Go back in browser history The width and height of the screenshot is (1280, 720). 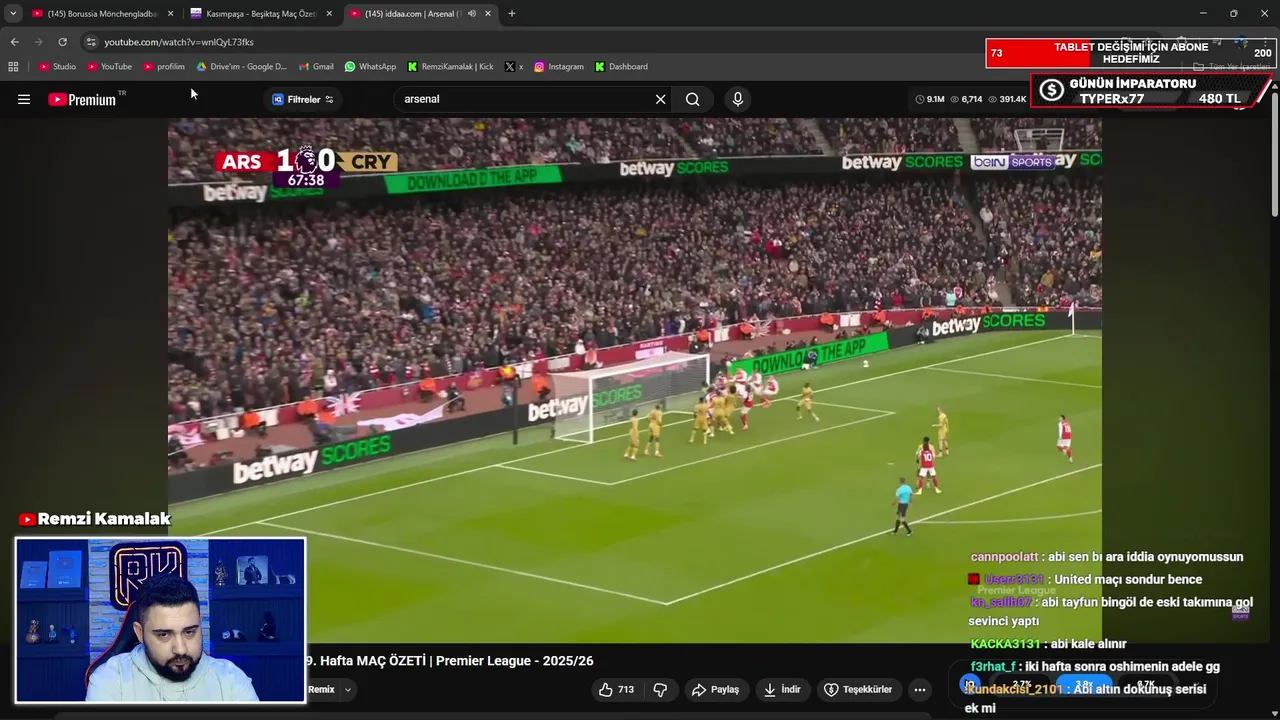point(14,42)
